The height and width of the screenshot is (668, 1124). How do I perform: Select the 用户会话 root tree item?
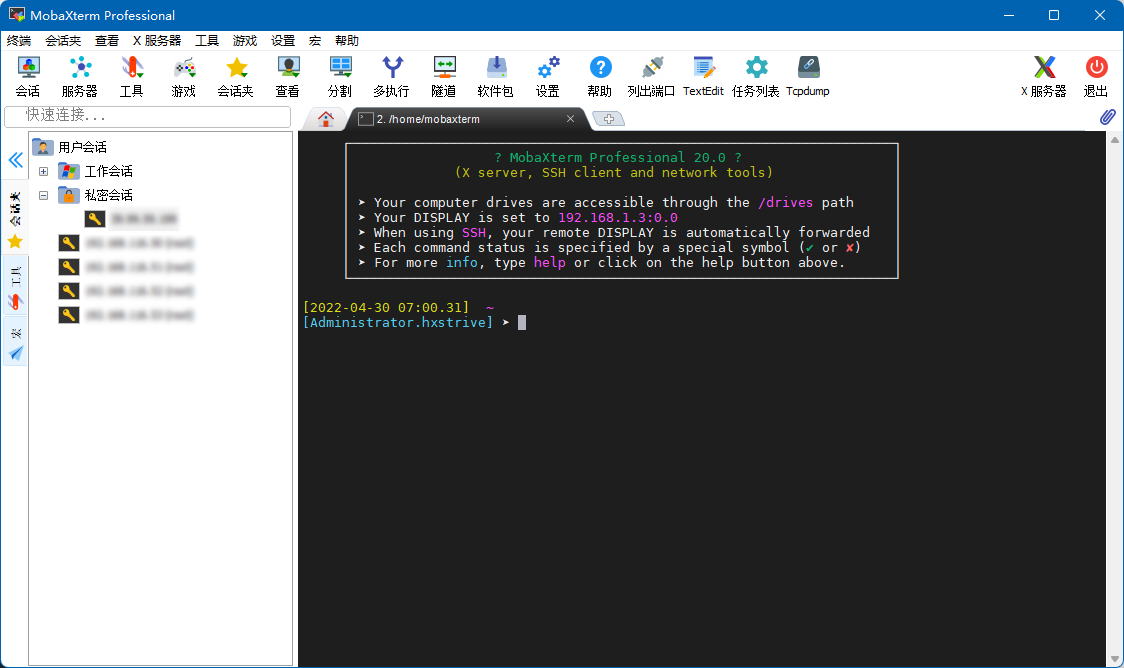click(x=82, y=148)
